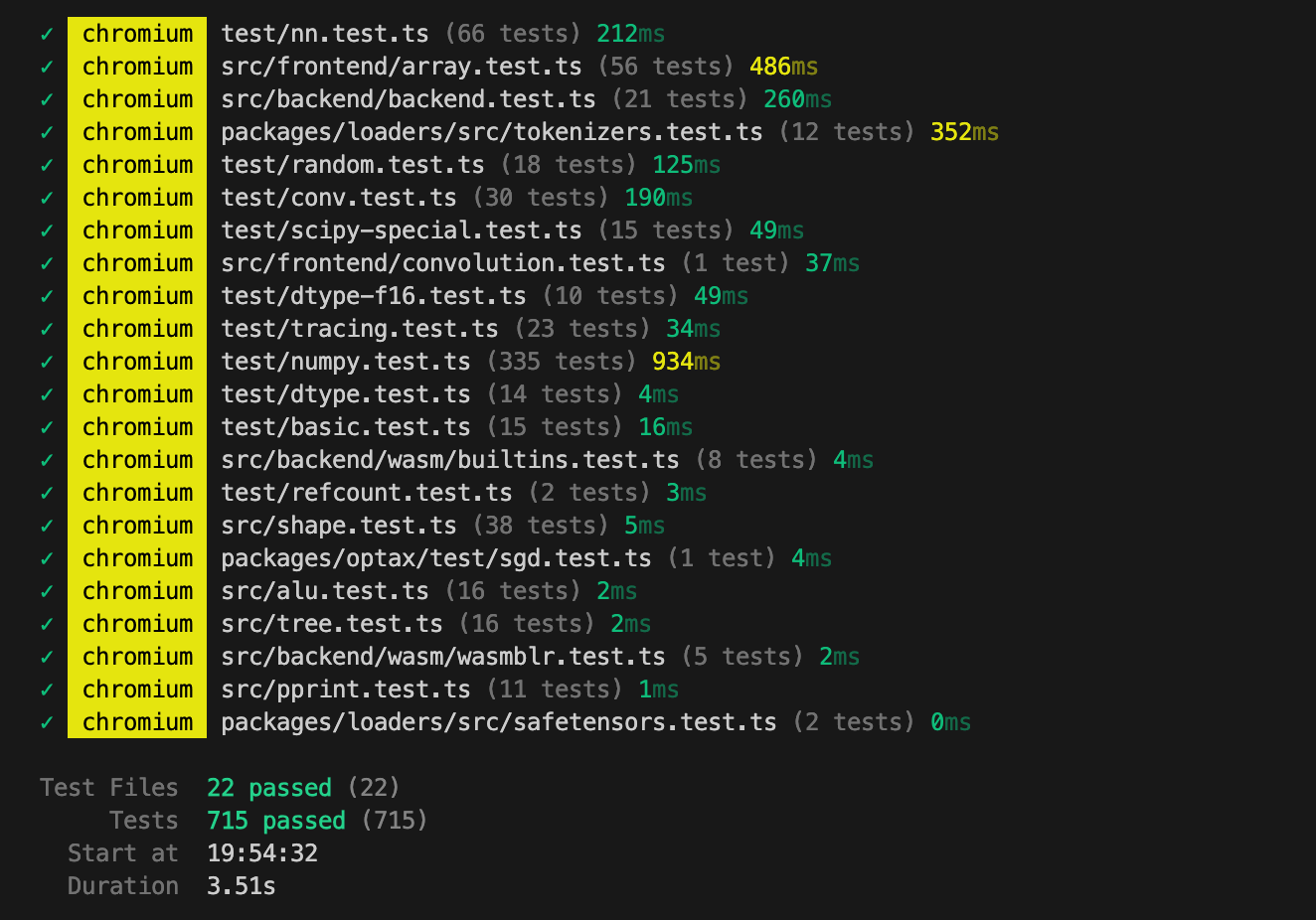Click the chromium badge for test/random.test.ts
The height and width of the screenshot is (920, 1316).
[x=137, y=165]
